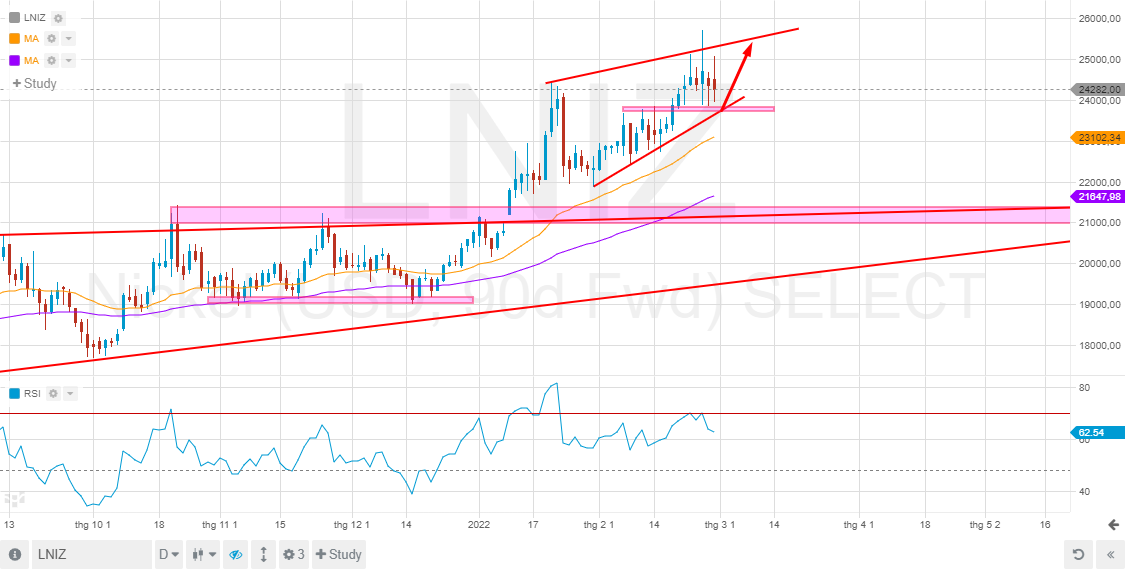Click the RSI axis value 80
The width and height of the screenshot is (1126, 569).
pos(1086,388)
